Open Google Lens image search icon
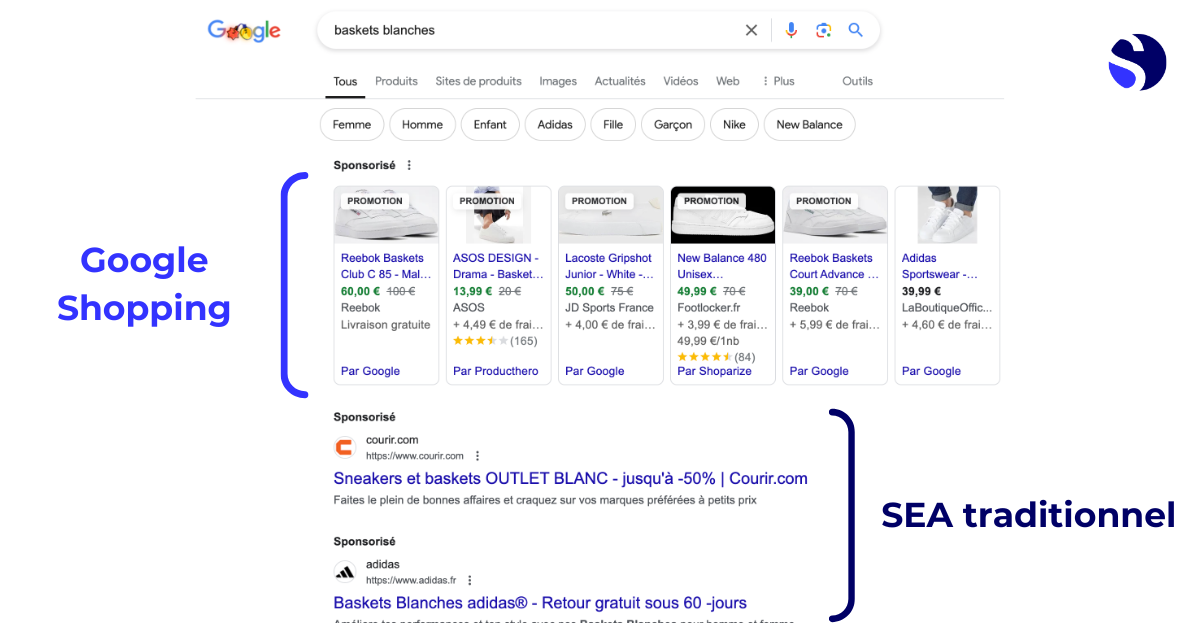1200x623 pixels. (823, 30)
